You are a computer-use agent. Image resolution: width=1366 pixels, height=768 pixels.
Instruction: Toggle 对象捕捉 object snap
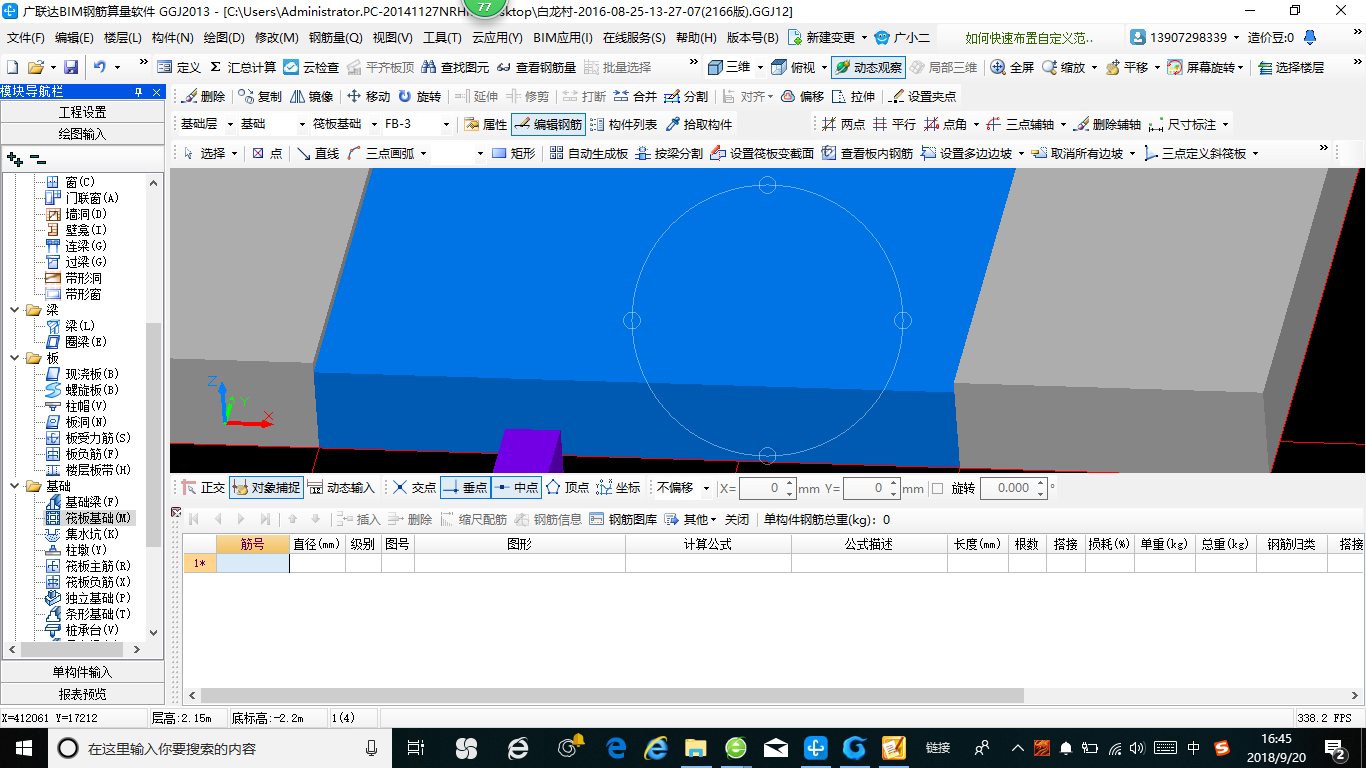(x=265, y=488)
